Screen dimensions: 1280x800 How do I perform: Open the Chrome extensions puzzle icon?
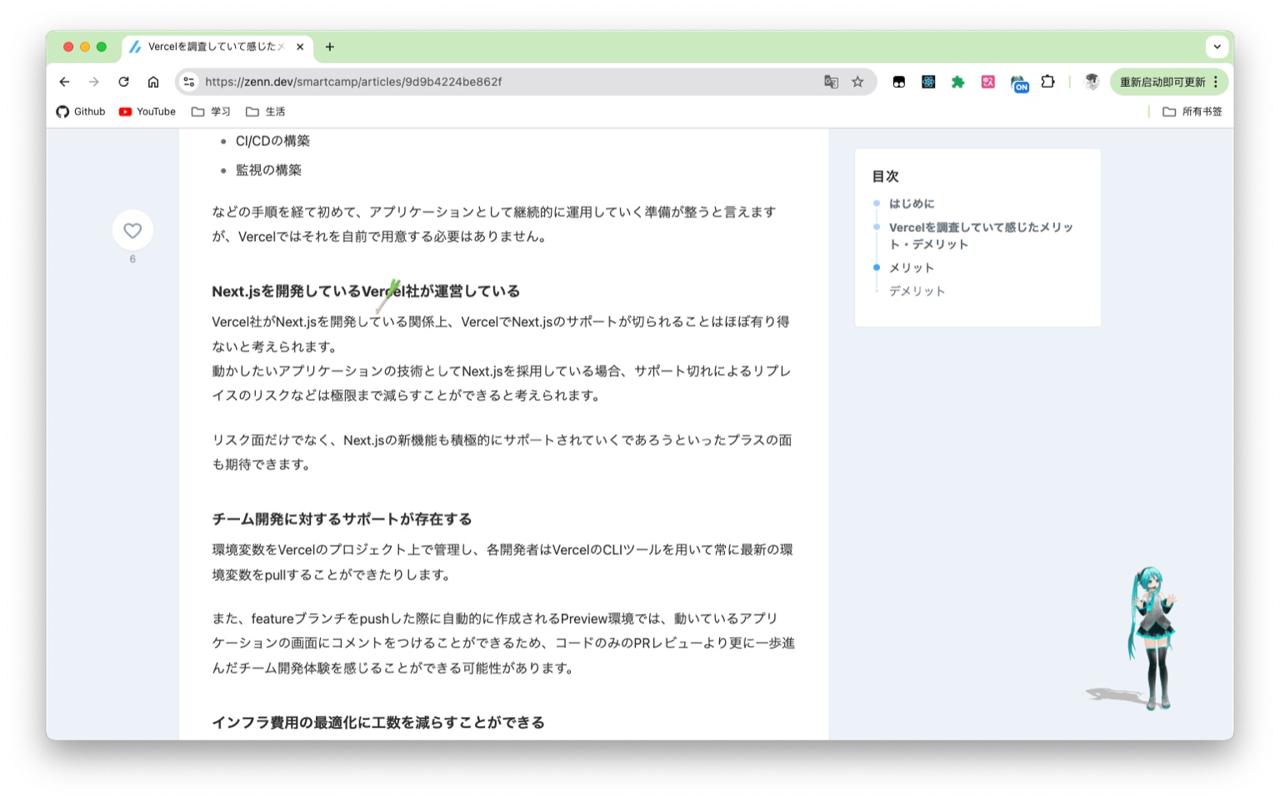1047,82
